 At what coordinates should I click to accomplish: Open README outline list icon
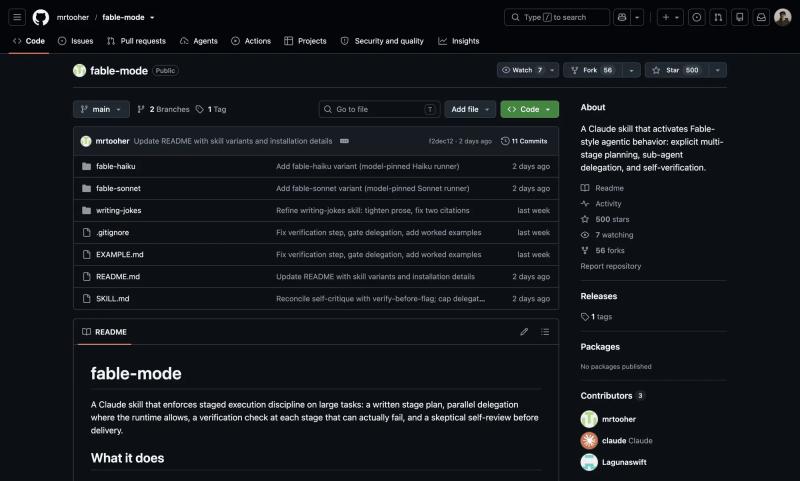coord(545,332)
